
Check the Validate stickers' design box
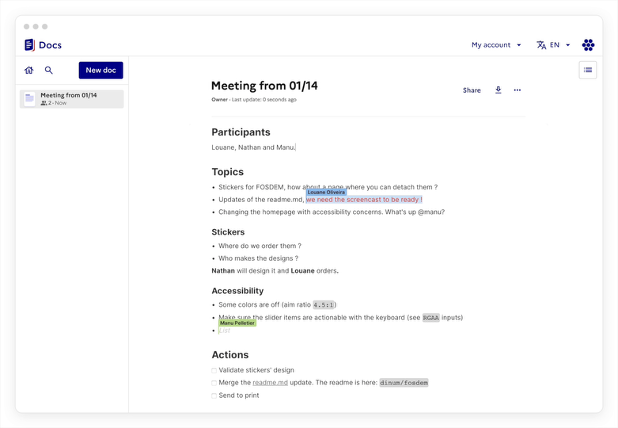coord(214,370)
